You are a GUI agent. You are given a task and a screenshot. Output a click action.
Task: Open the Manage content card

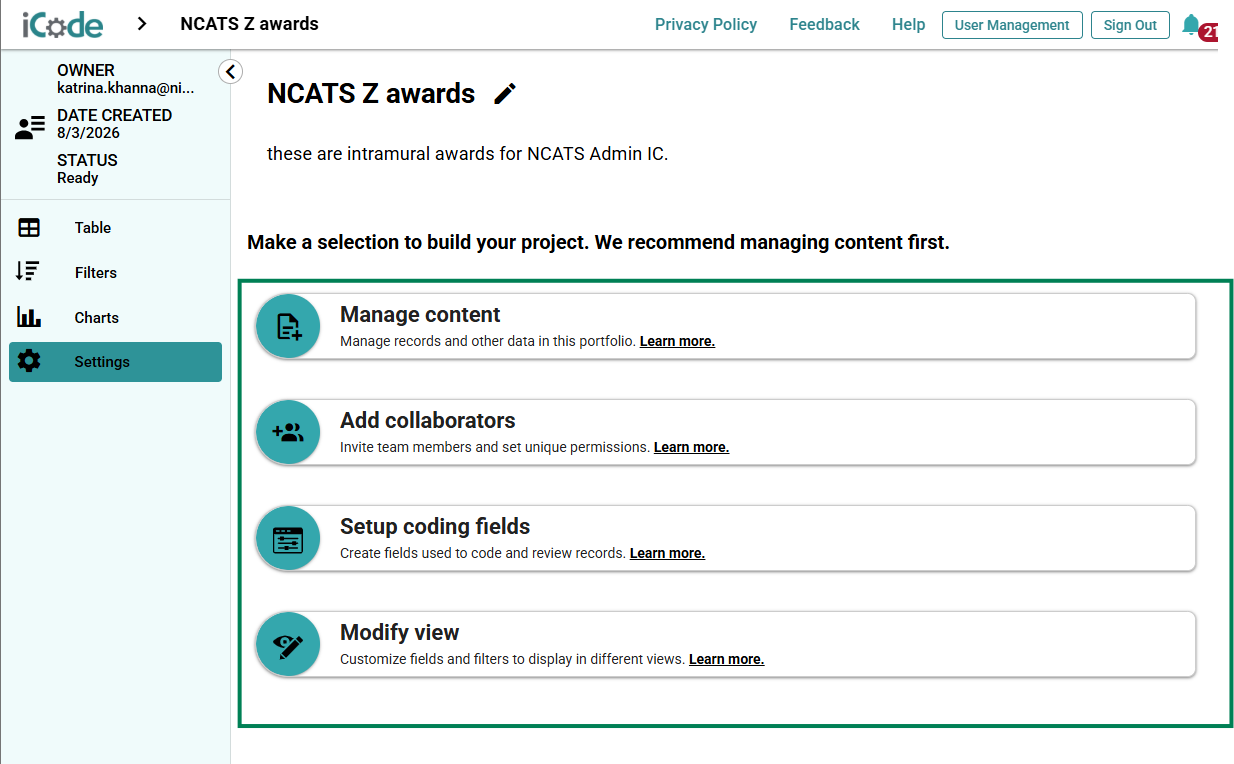(726, 327)
